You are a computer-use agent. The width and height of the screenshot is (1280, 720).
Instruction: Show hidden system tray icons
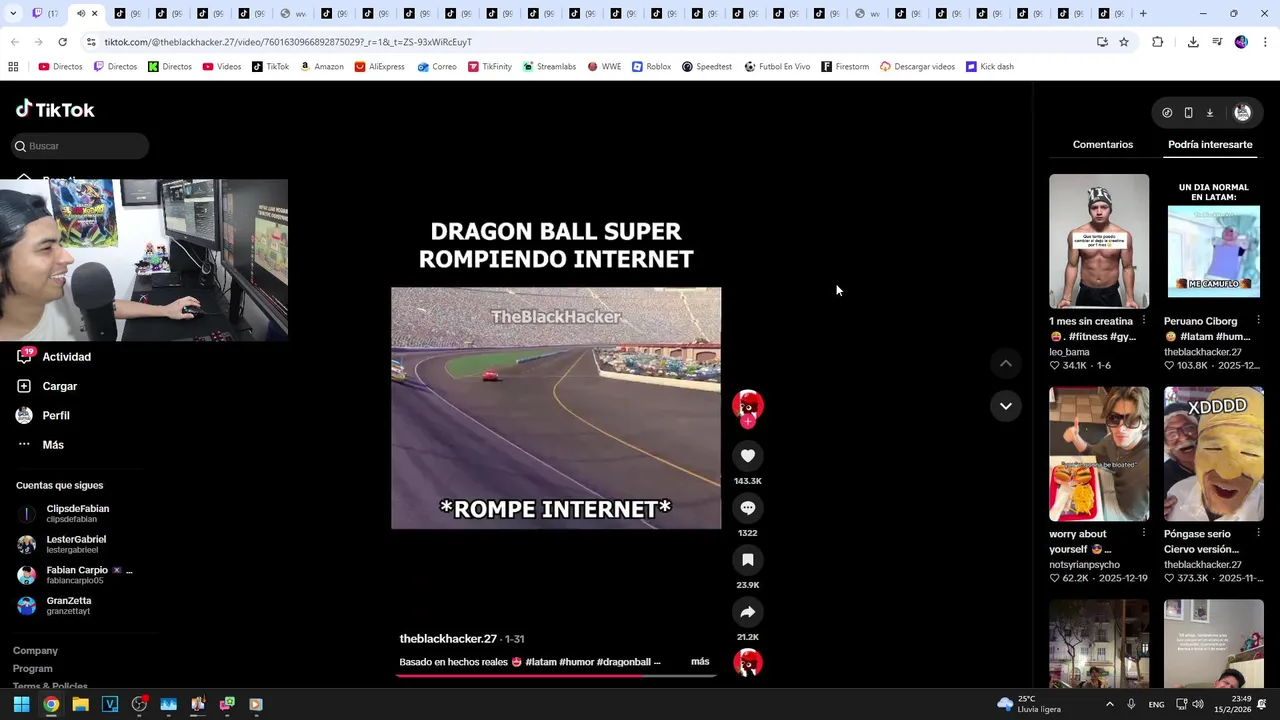click(1109, 704)
